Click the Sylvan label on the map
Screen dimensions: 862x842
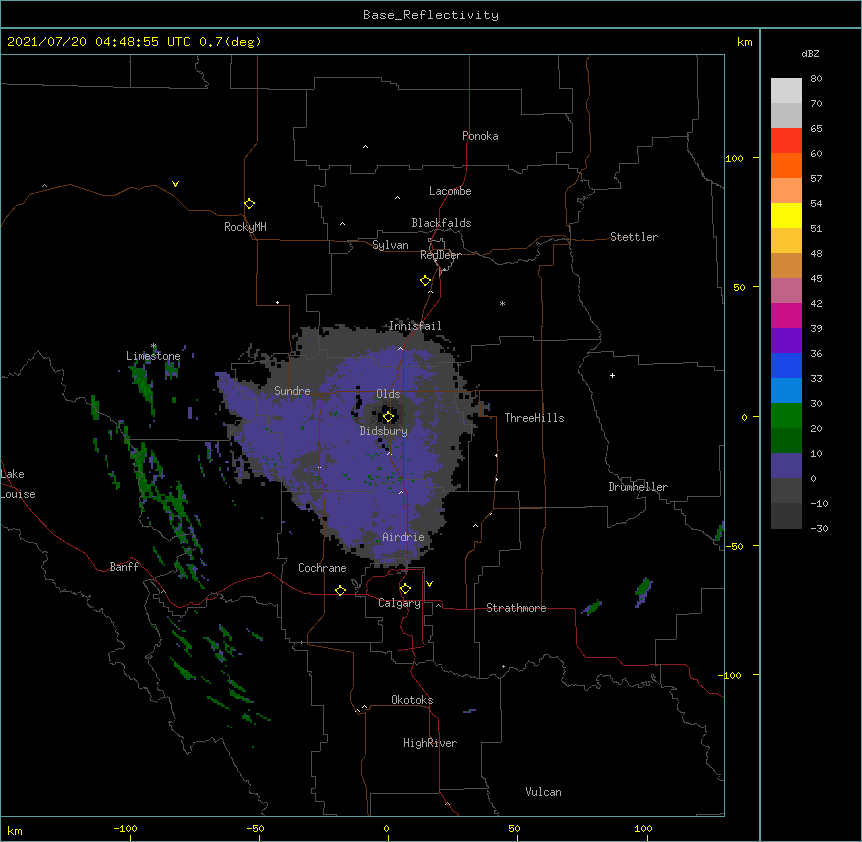click(390, 245)
